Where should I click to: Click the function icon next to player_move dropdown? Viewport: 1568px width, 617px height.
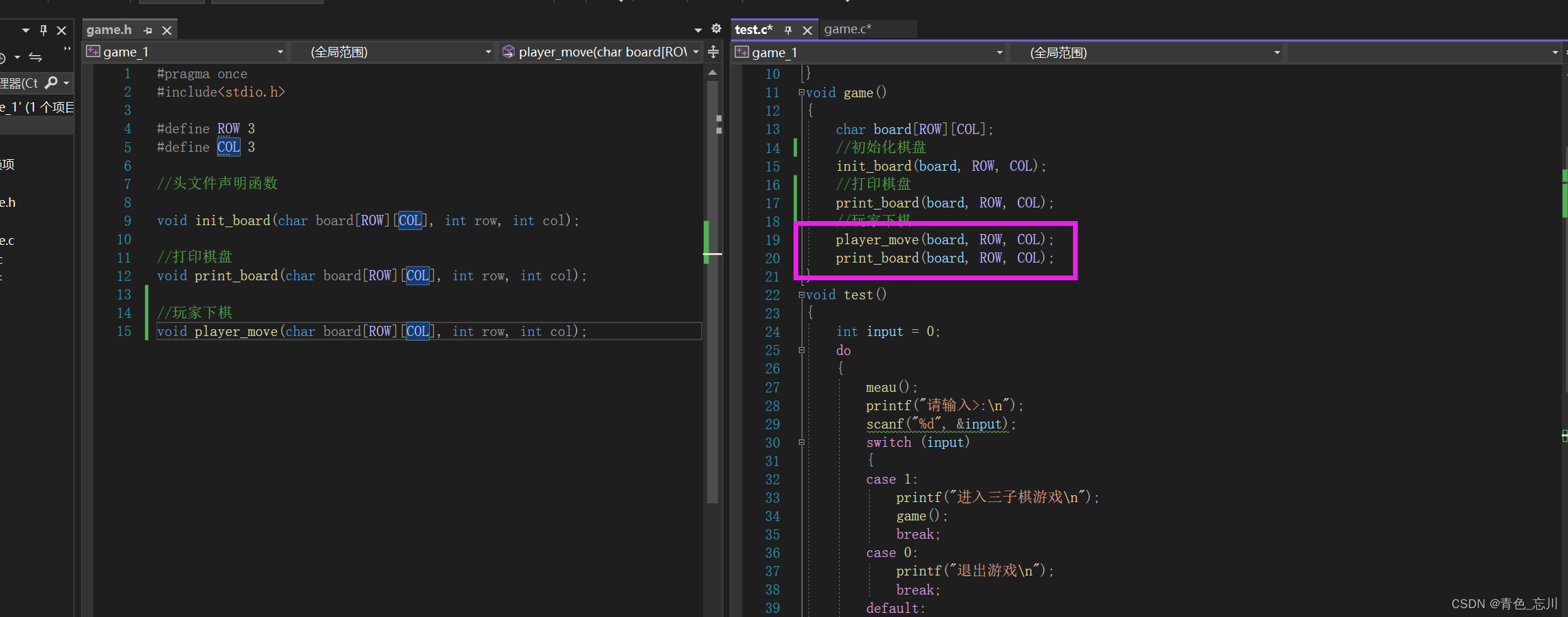508,52
